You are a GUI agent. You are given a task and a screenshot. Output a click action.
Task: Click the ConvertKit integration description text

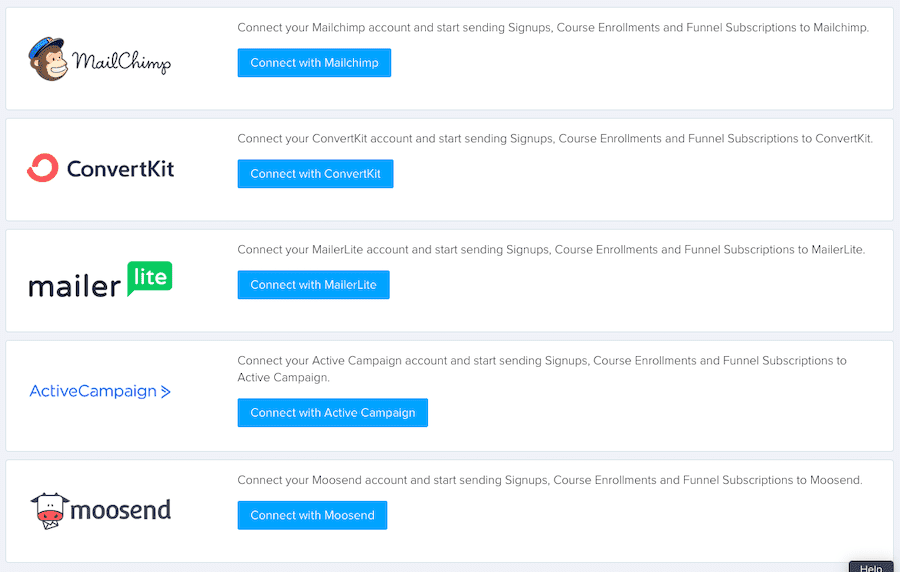[x=555, y=139]
